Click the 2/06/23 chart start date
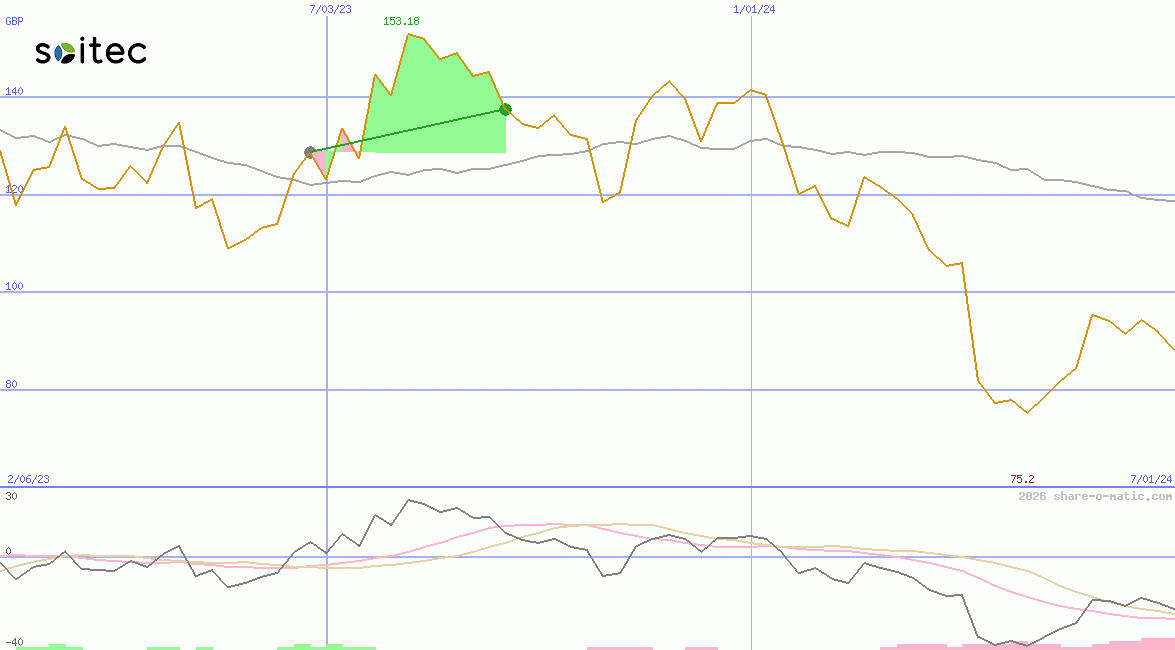 coord(28,480)
